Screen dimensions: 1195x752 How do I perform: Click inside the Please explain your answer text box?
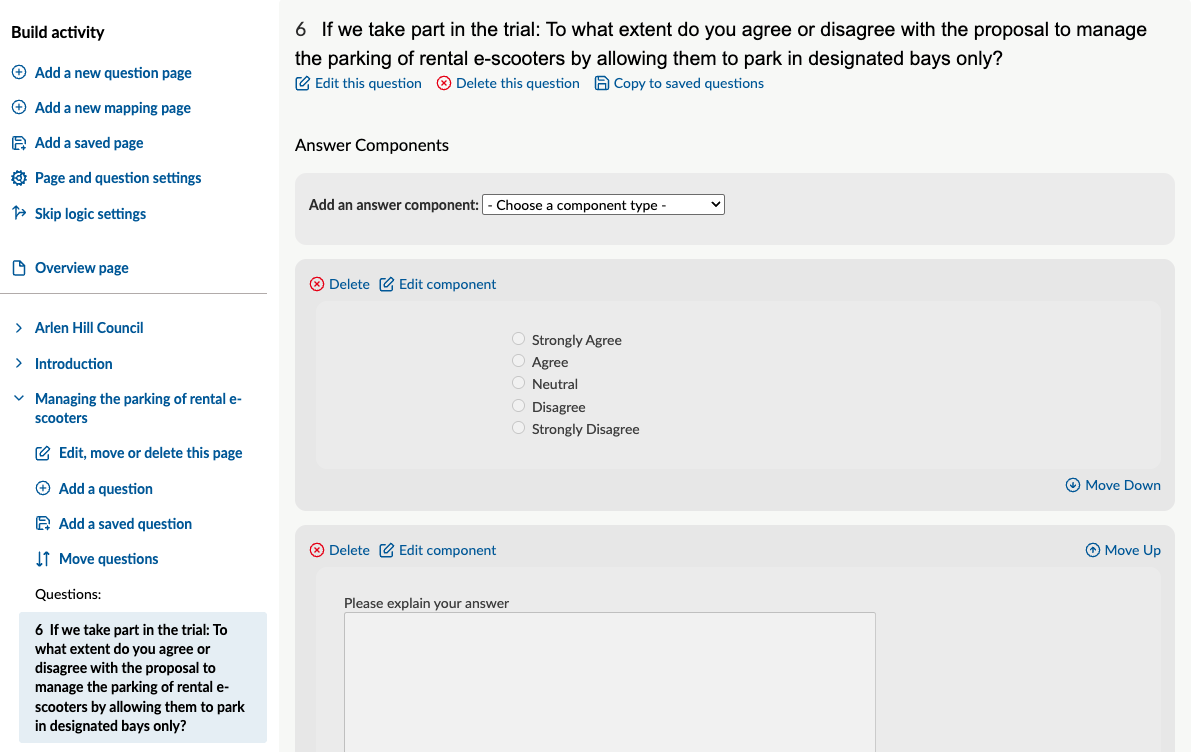pos(610,682)
